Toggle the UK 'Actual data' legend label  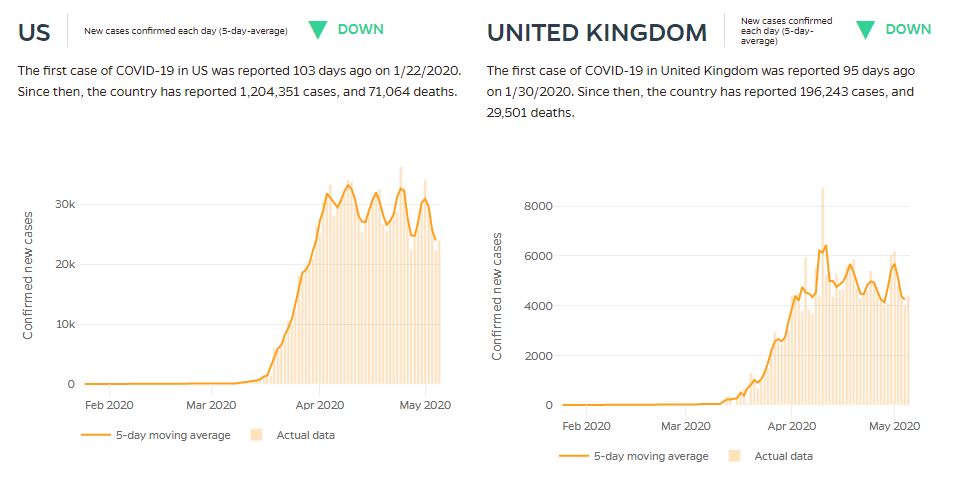[784, 456]
